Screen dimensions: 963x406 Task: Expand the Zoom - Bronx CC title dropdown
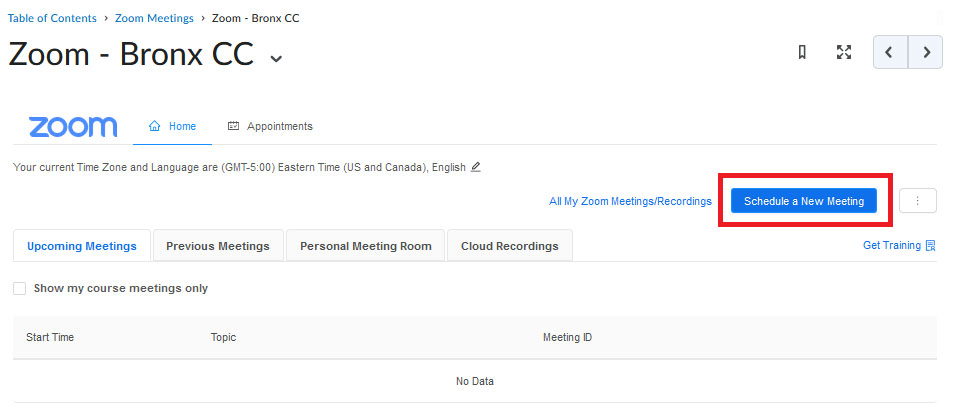click(x=276, y=58)
